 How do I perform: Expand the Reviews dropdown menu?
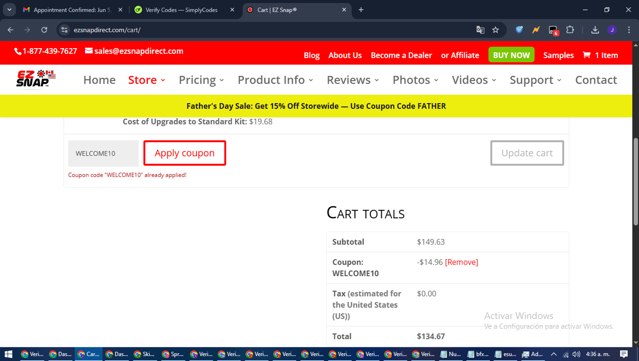353,80
